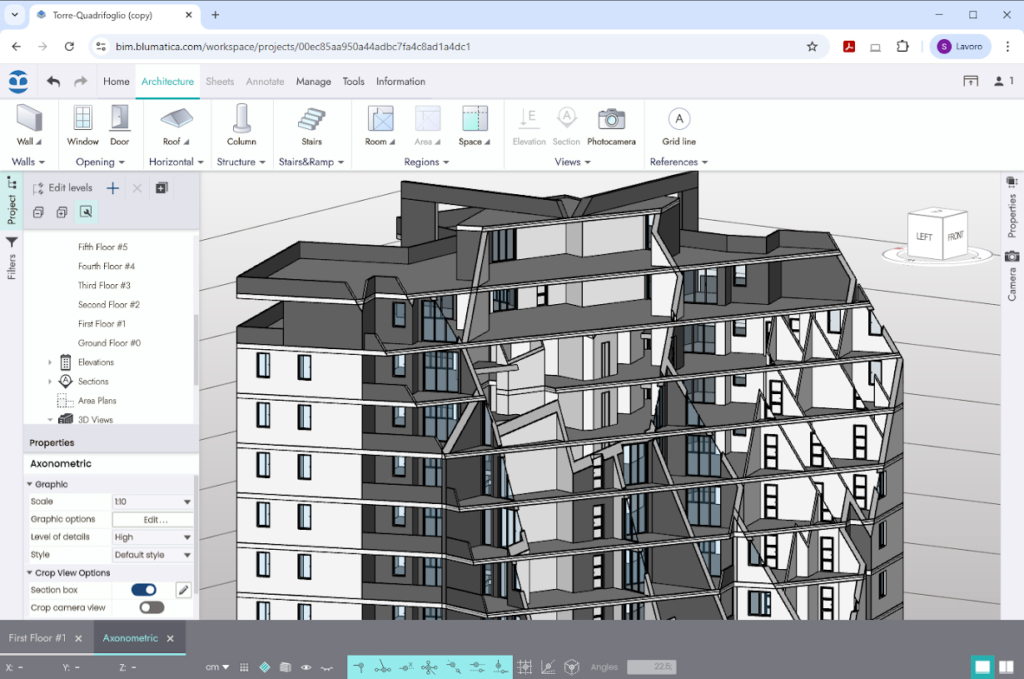This screenshot has width=1024, height=679.
Task: Open the Axonometric view tab
Action: 130,636
